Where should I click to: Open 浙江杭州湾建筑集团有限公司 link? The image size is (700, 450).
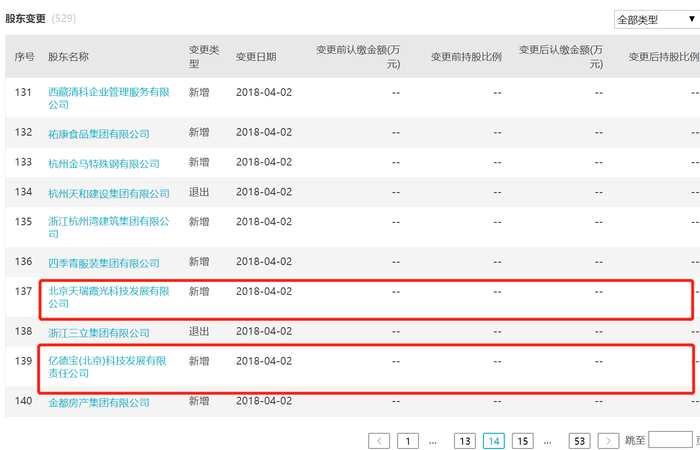[108, 228]
